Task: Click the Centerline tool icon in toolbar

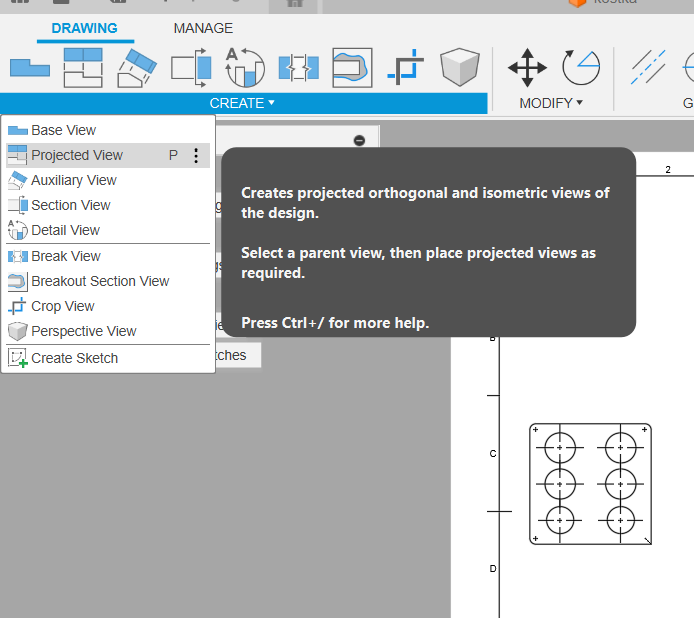Action: tap(648, 67)
